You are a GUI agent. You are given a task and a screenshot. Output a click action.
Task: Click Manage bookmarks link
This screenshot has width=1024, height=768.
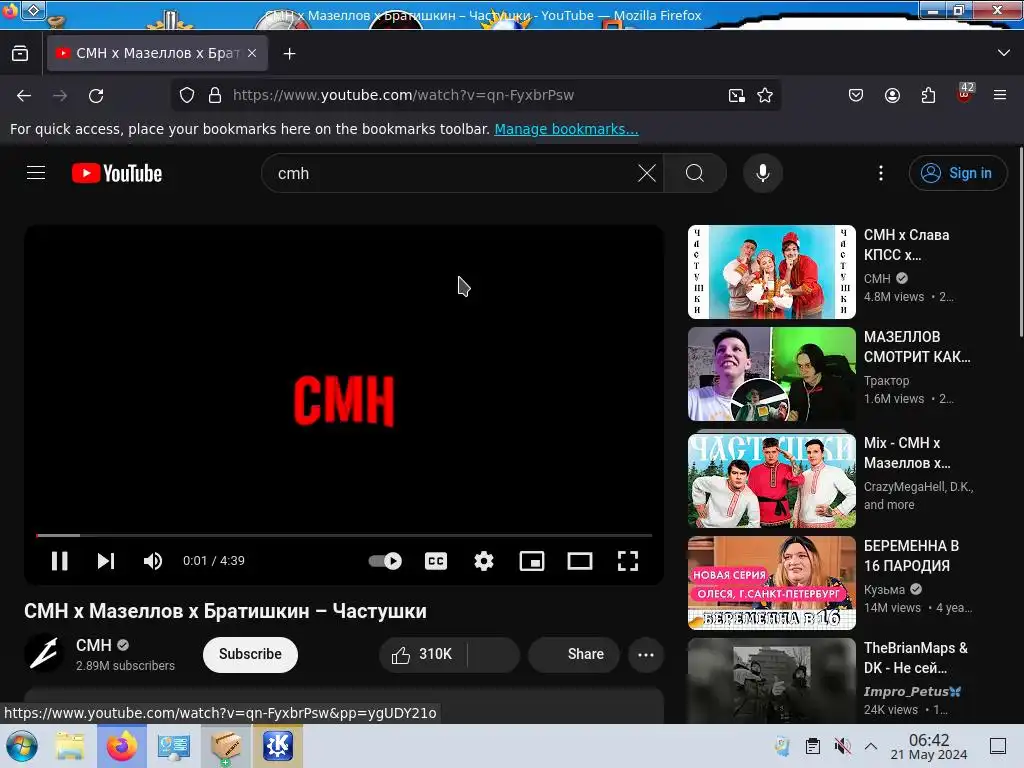(566, 129)
